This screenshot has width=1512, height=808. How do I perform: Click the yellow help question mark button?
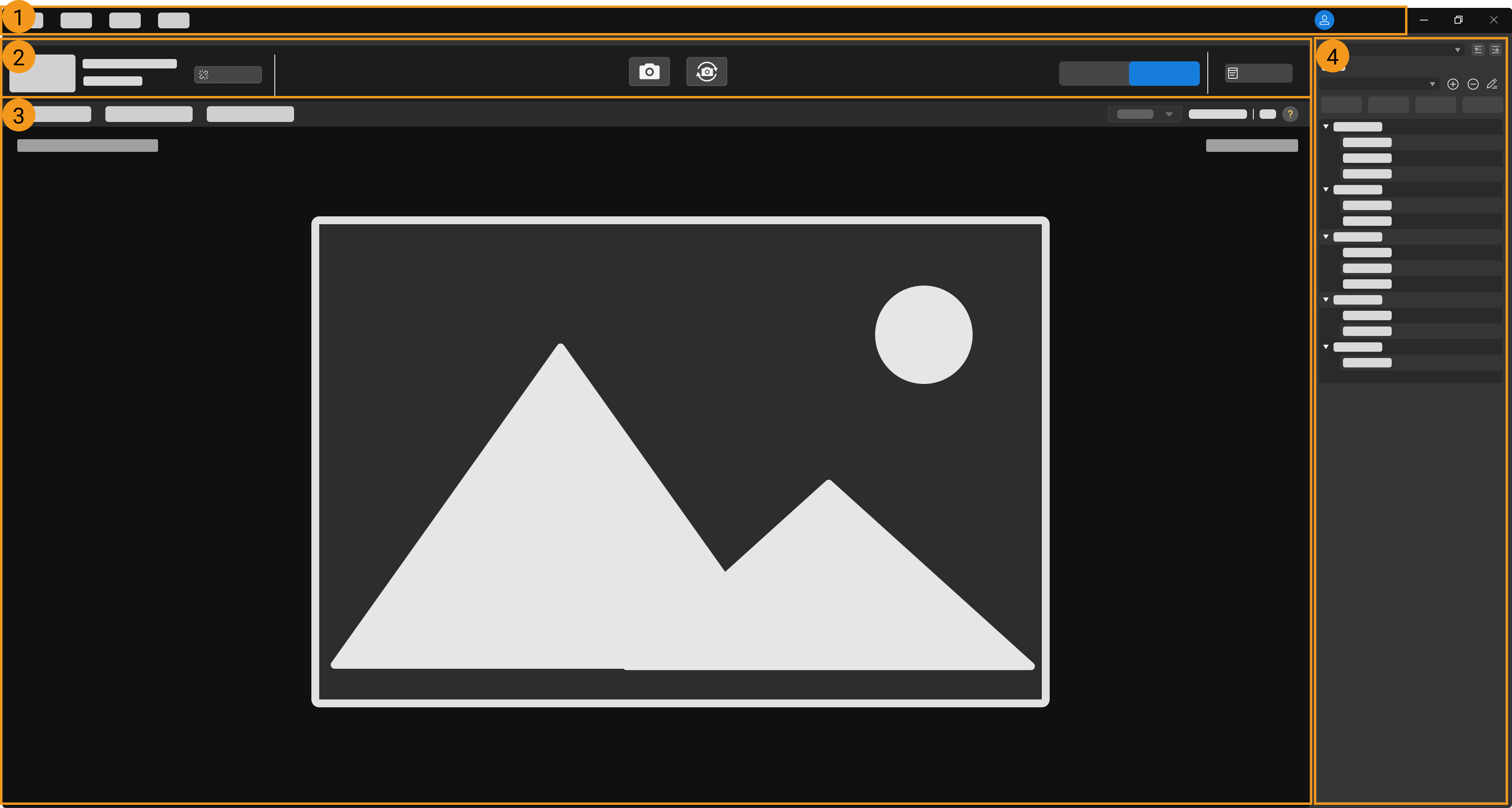point(1290,114)
